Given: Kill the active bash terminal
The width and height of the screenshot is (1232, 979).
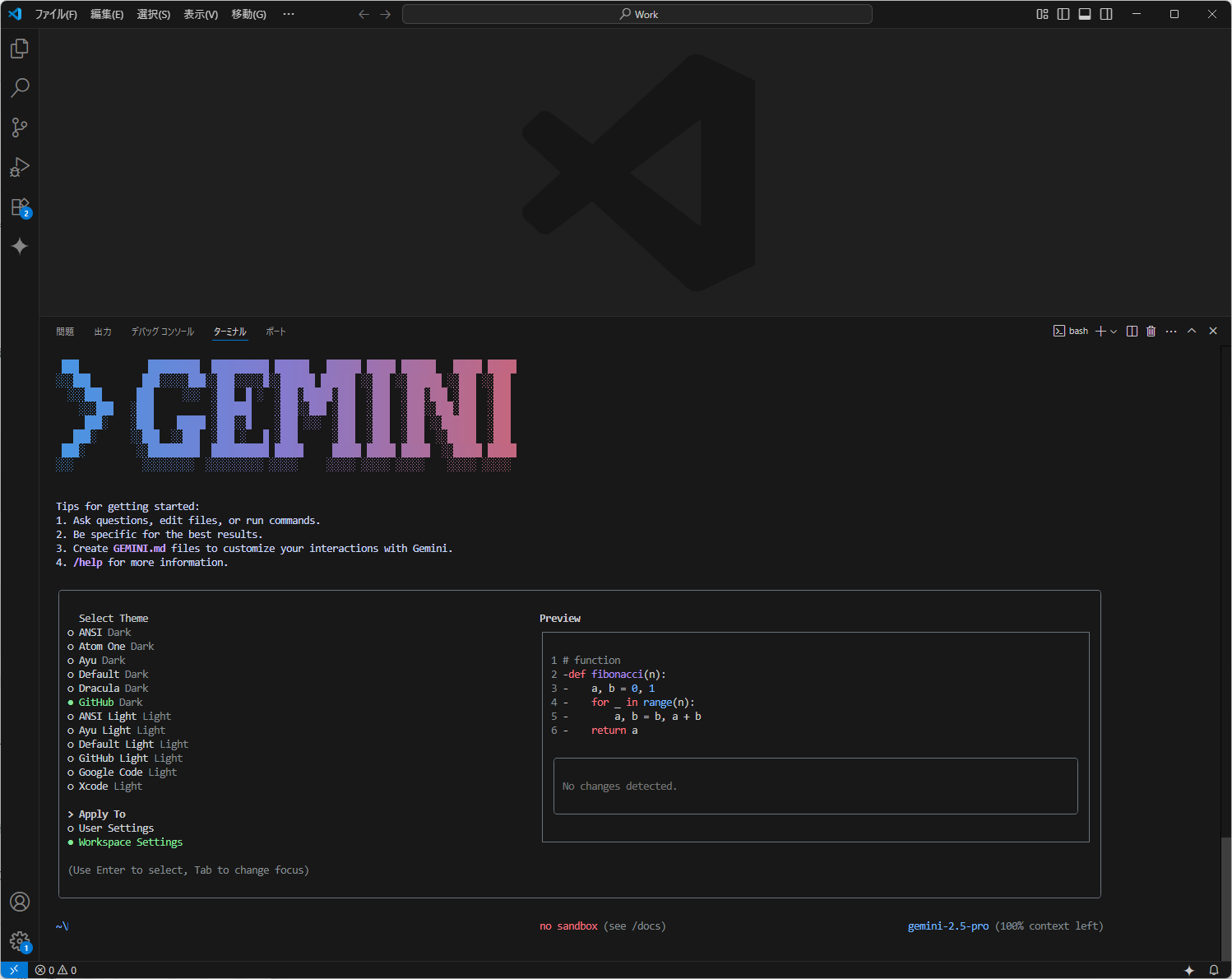Looking at the screenshot, I should pyautogui.click(x=1151, y=331).
